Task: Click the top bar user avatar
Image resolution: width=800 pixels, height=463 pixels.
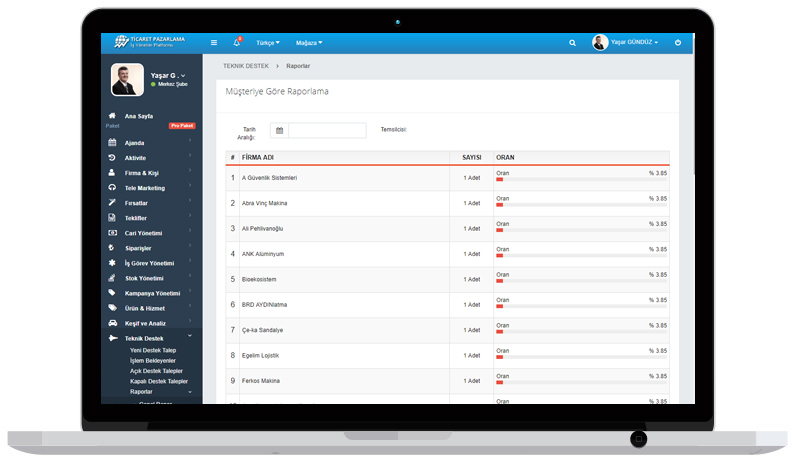Action: click(x=600, y=42)
